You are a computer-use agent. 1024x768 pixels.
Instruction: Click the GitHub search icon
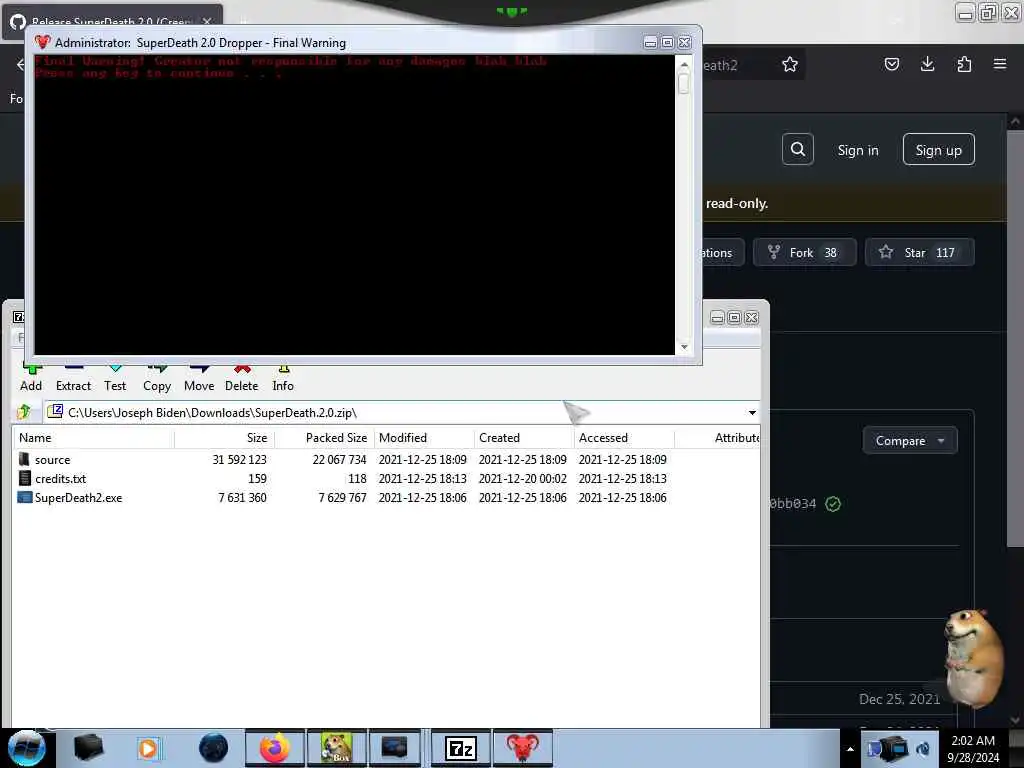click(797, 150)
